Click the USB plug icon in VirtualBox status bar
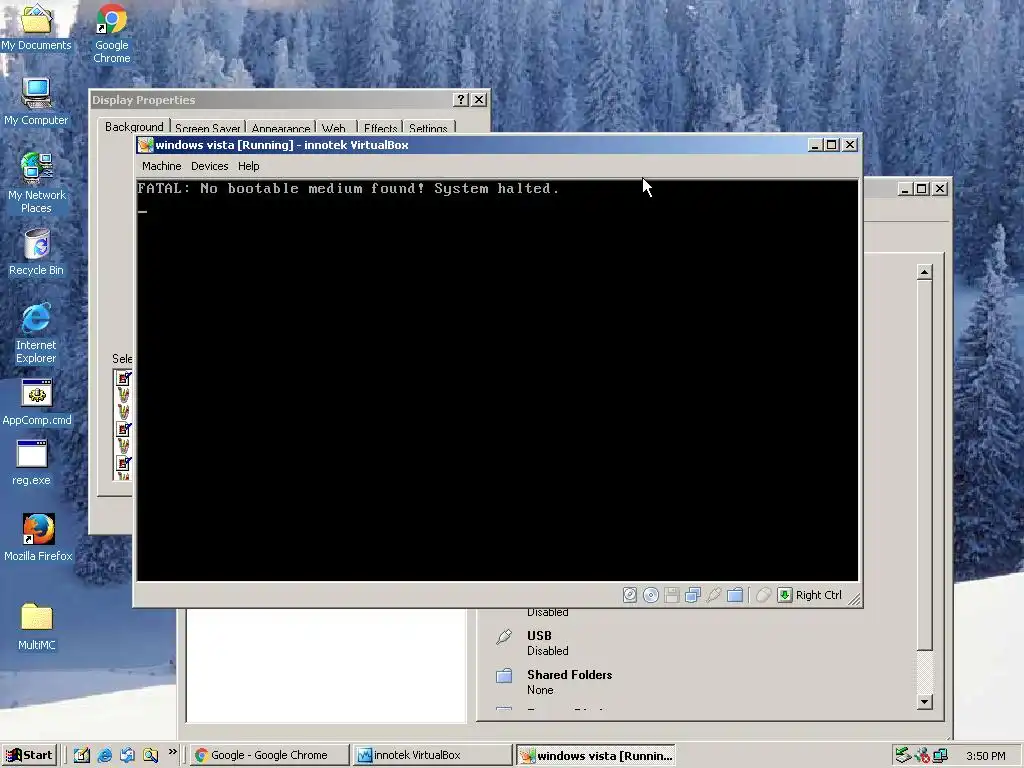Screen dimensions: 1024x768 coord(714,595)
